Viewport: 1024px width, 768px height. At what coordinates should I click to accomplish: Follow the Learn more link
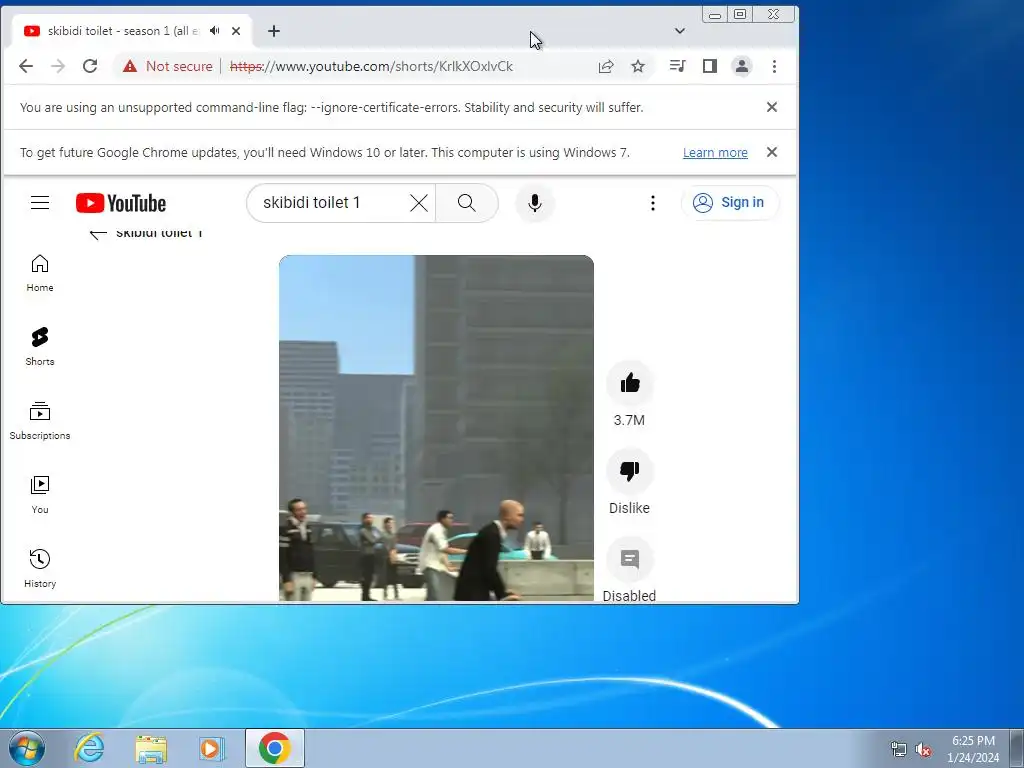[715, 153]
